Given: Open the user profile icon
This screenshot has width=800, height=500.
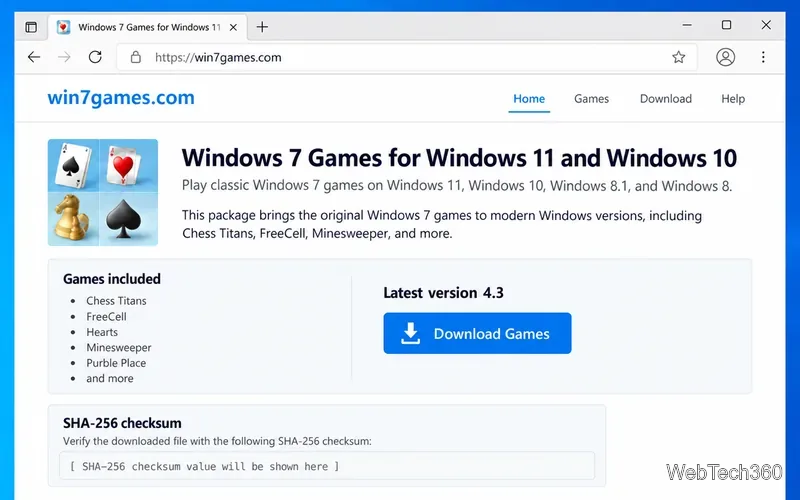Looking at the screenshot, I should tap(725, 57).
